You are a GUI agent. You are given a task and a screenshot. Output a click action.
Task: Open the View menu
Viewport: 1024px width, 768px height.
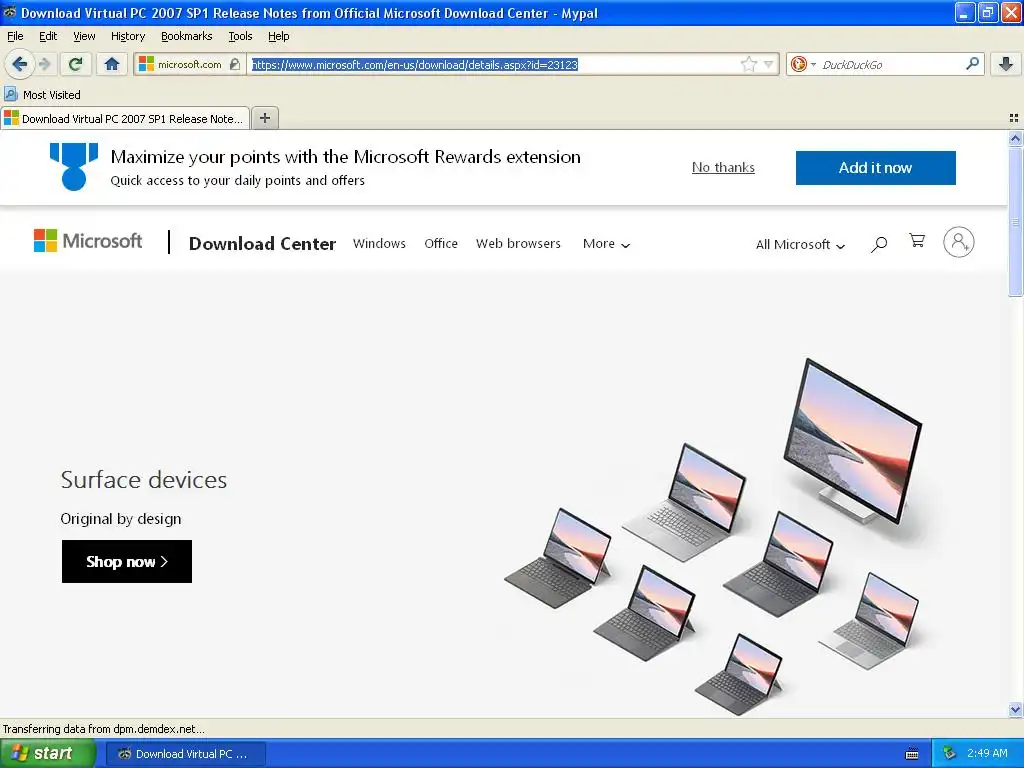84,36
